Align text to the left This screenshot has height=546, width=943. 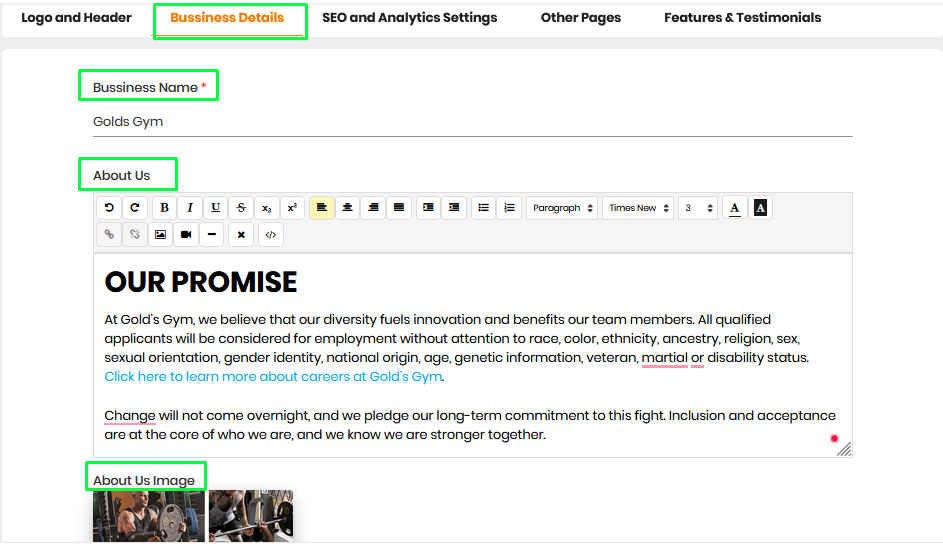[322, 208]
